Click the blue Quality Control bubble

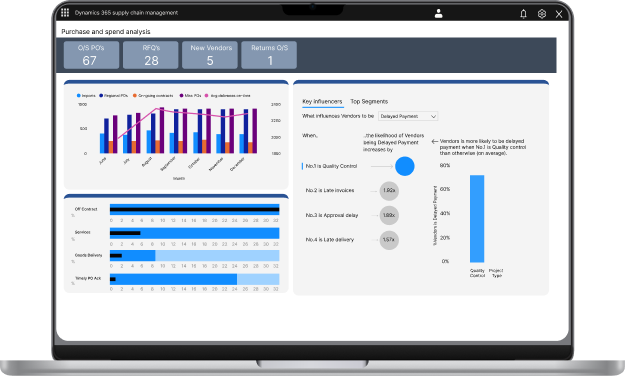point(405,166)
